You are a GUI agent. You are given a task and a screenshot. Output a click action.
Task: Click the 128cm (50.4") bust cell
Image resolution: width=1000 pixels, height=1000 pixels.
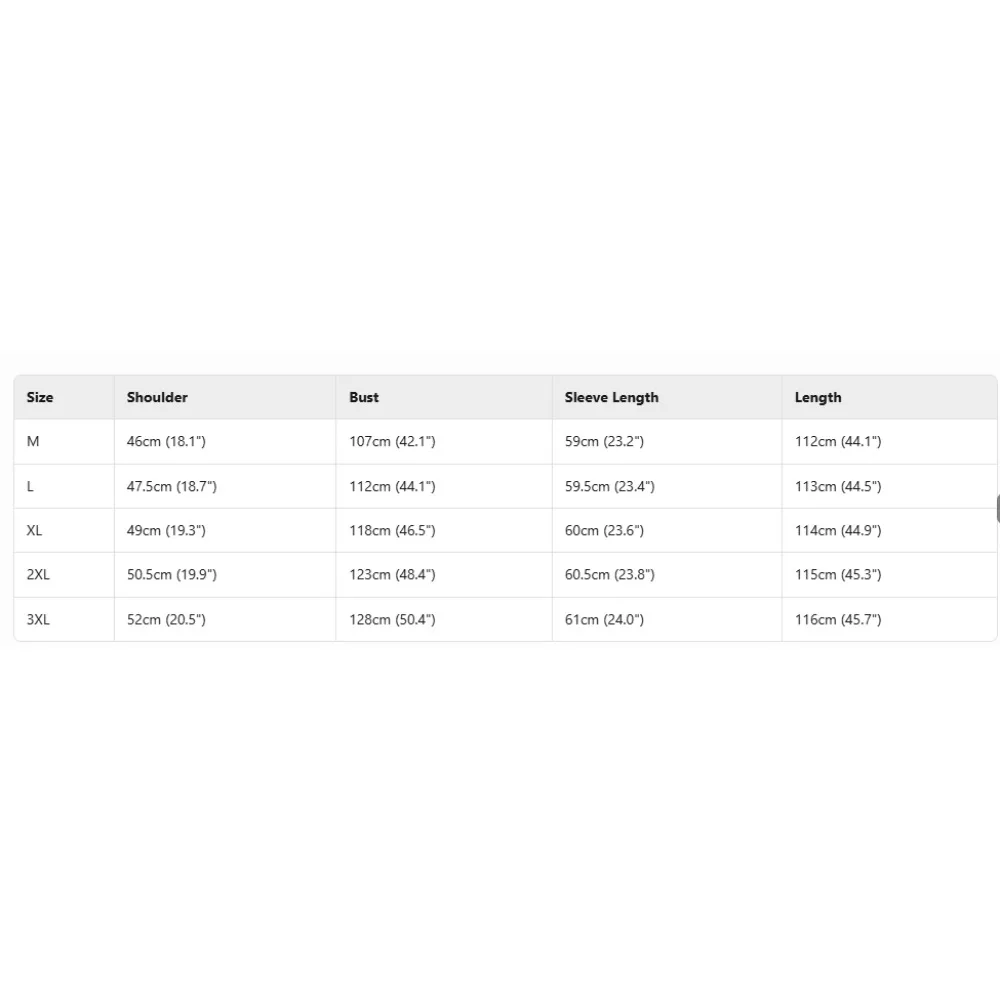click(392, 619)
